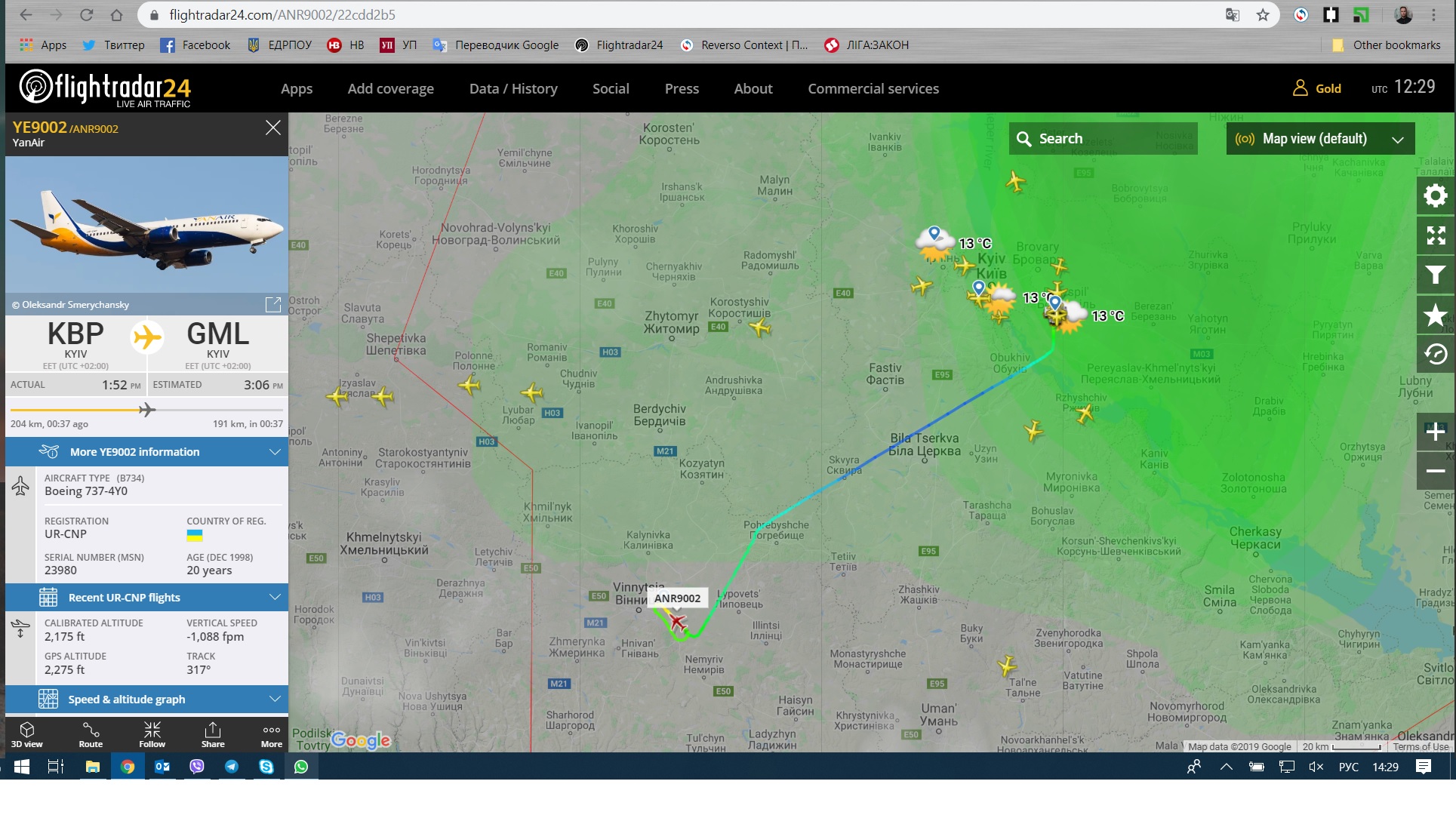The image size is (1456, 815).
Task: Open Gold account menu
Action: coord(1317,88)
